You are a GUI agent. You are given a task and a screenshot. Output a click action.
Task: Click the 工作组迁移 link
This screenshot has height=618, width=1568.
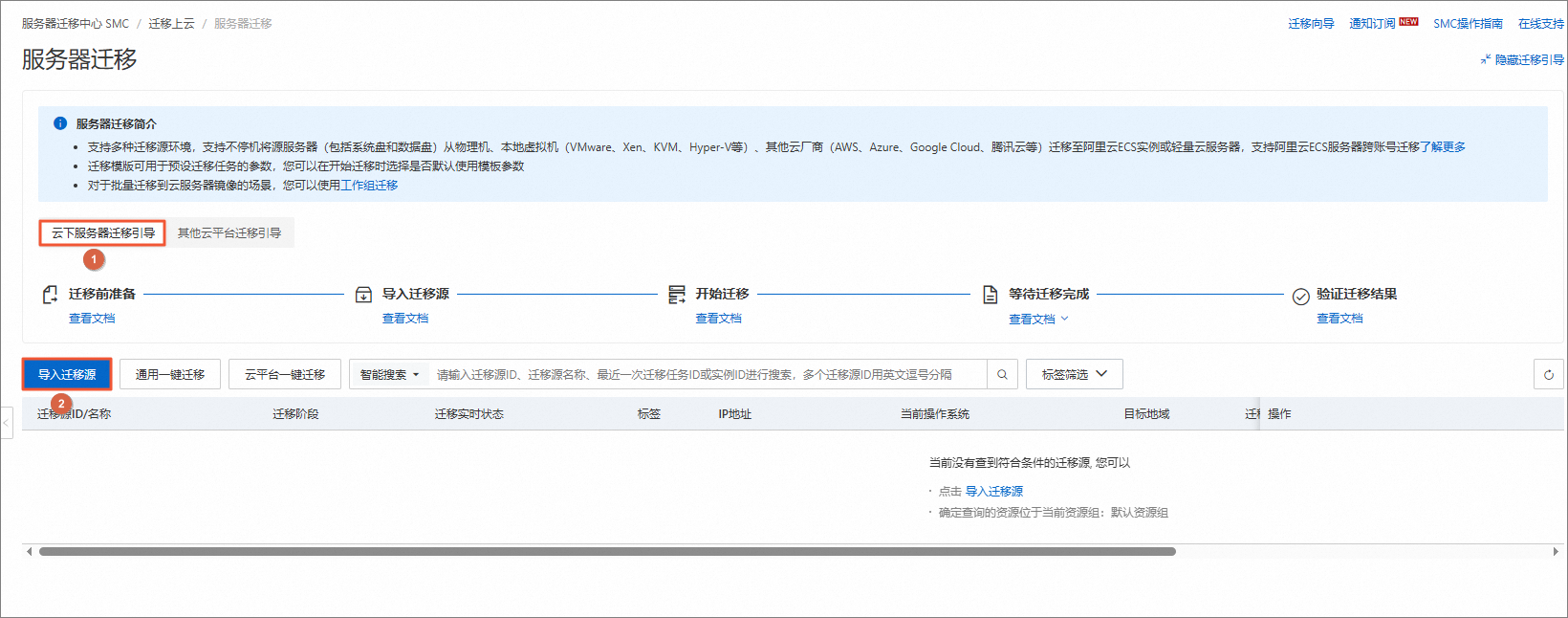[x=369, y=186]
